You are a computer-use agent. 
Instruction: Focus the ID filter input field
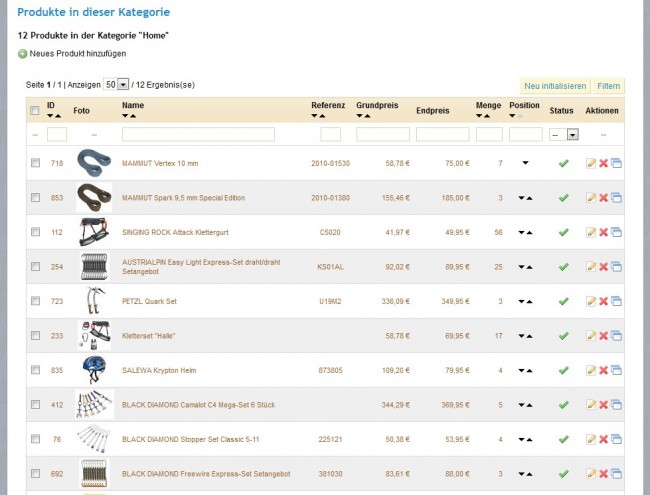pyautogui.click(x=57, y=134)
